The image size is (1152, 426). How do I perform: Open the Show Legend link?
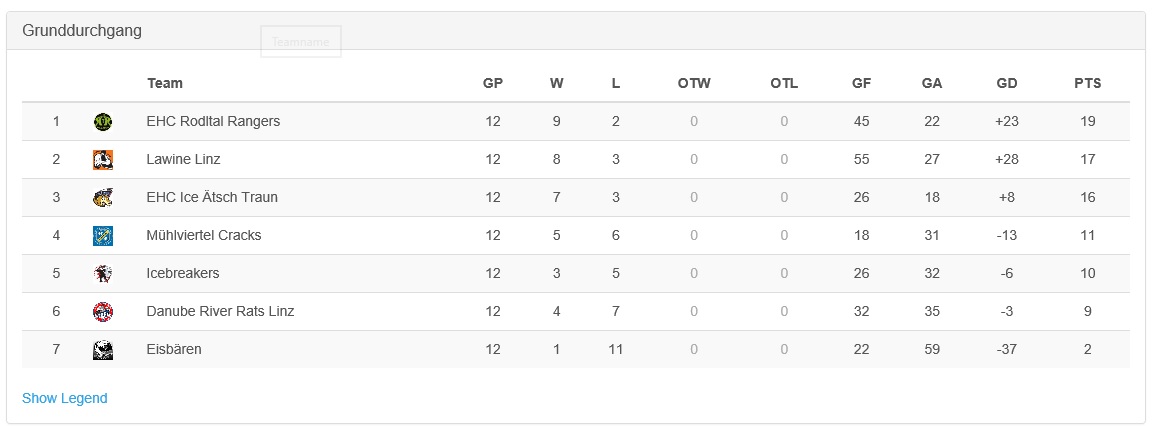(65, 398)
